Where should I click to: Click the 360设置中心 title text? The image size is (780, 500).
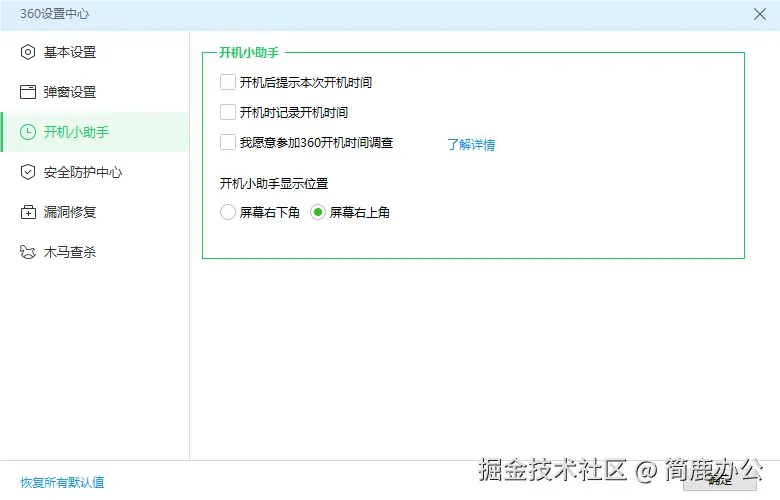click(55, 14)
